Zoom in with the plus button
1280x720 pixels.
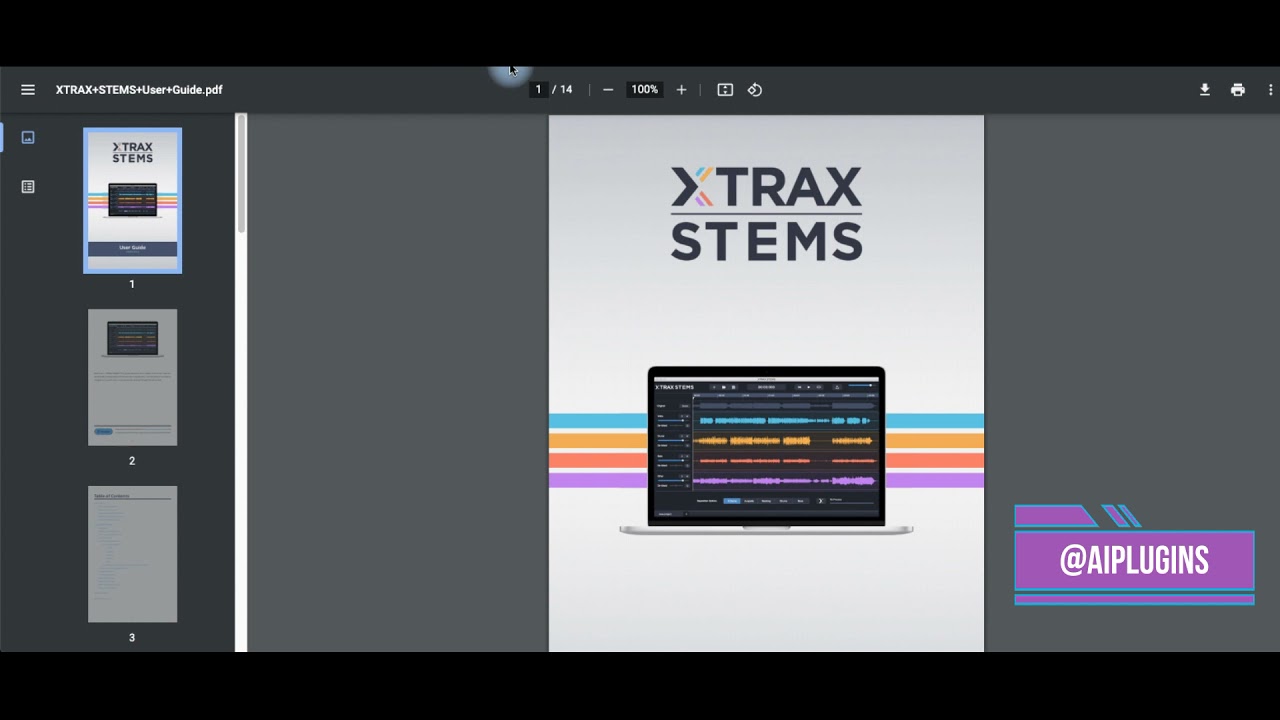point(681,90)
